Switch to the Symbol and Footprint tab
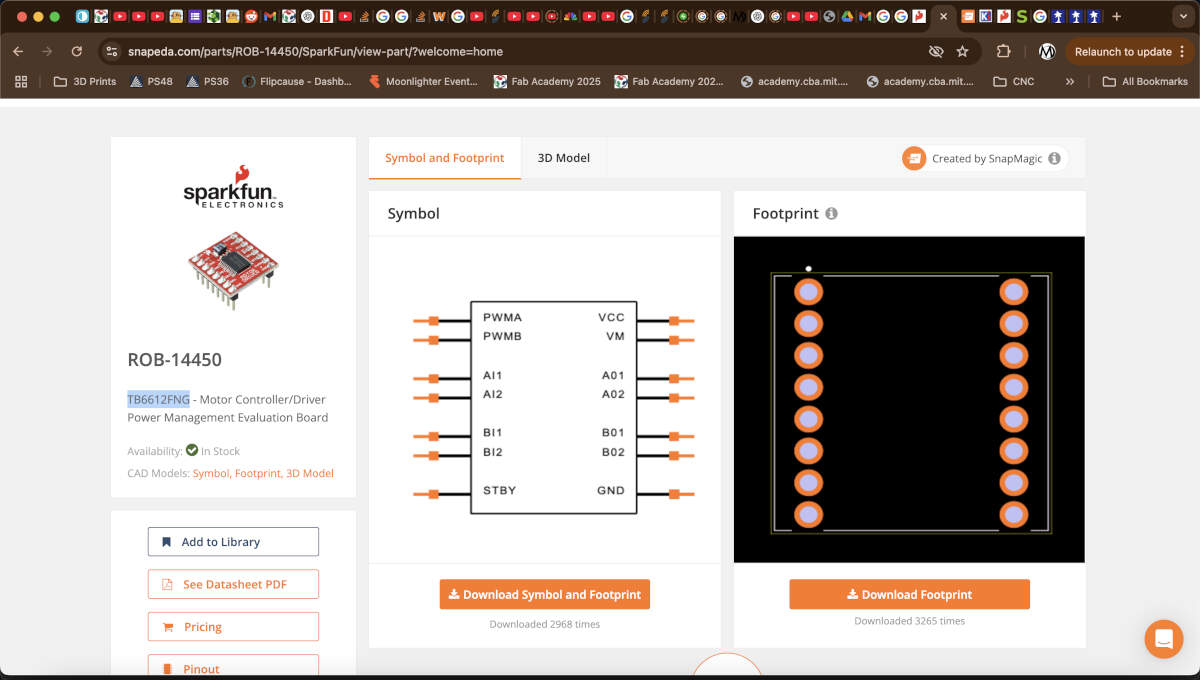Screen dimensions: 1200x680 445,158
